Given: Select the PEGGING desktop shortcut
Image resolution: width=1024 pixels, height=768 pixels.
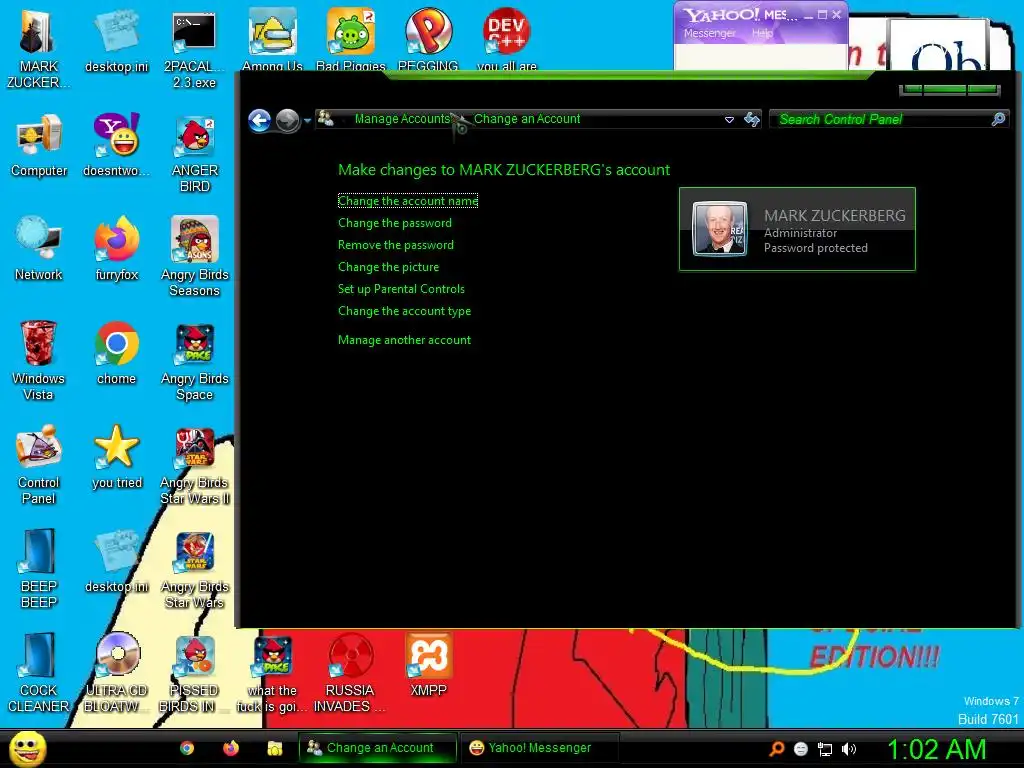Looking at the screenshot, I should click(428, 38).
